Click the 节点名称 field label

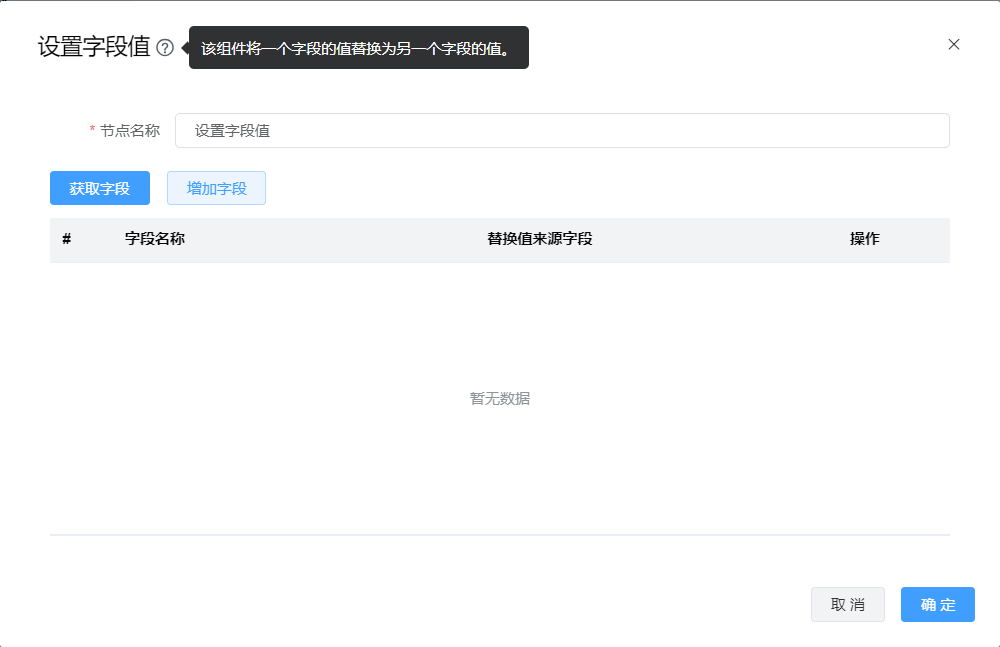(x=130, y=130)
